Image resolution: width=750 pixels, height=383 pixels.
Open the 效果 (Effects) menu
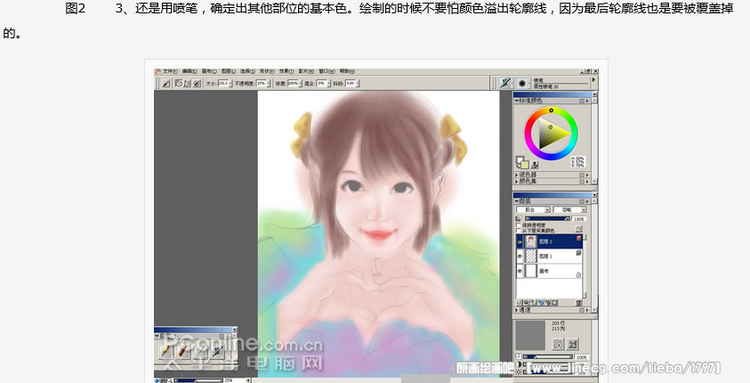click(287, 71)
